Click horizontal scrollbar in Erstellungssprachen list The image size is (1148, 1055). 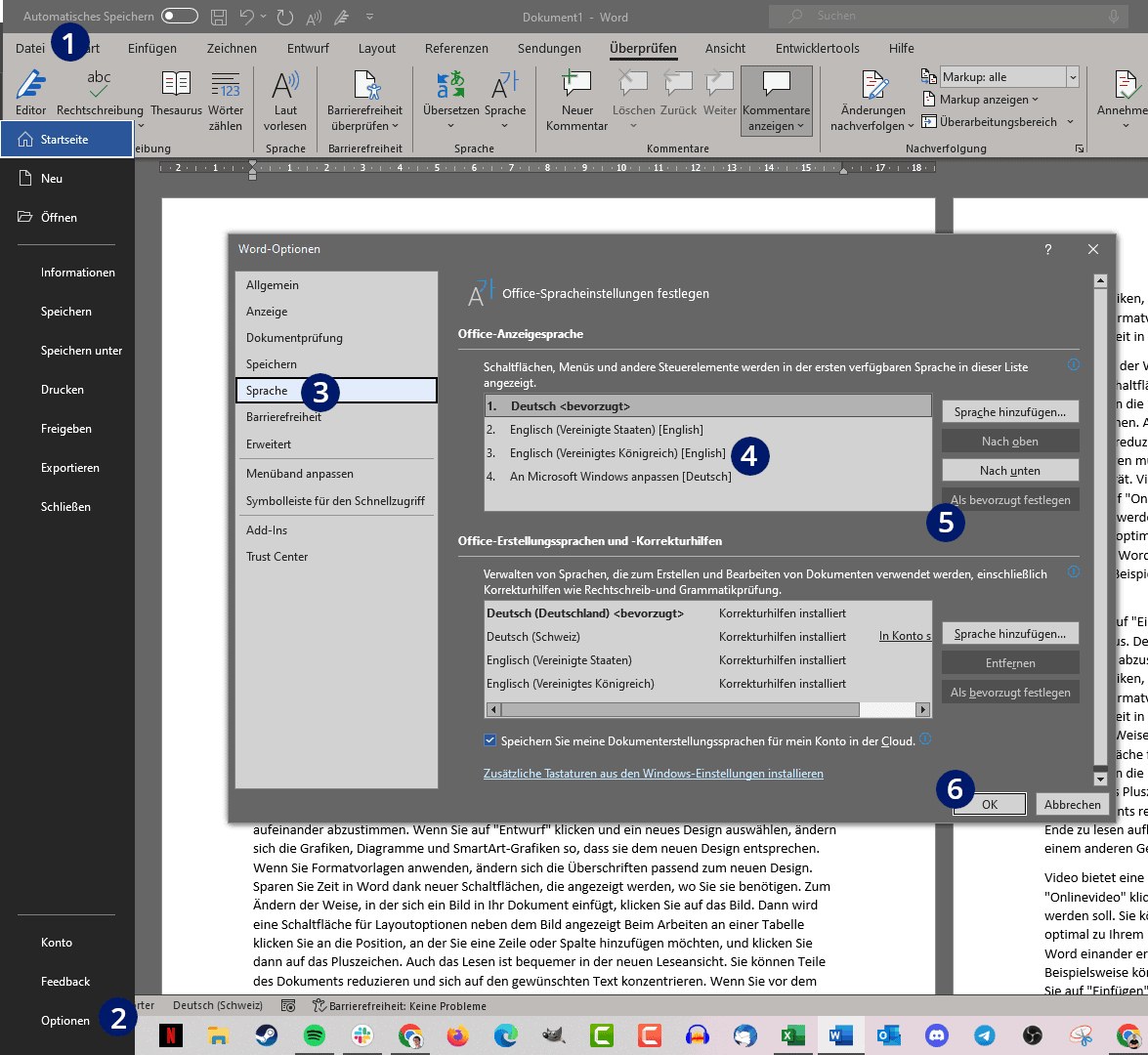click(x=680, y=708)
